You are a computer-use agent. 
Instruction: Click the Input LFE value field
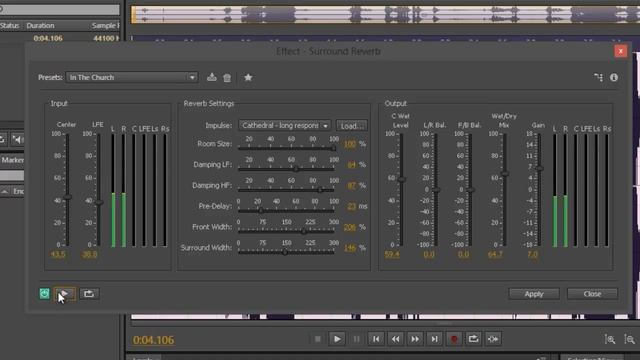point(90,254)
